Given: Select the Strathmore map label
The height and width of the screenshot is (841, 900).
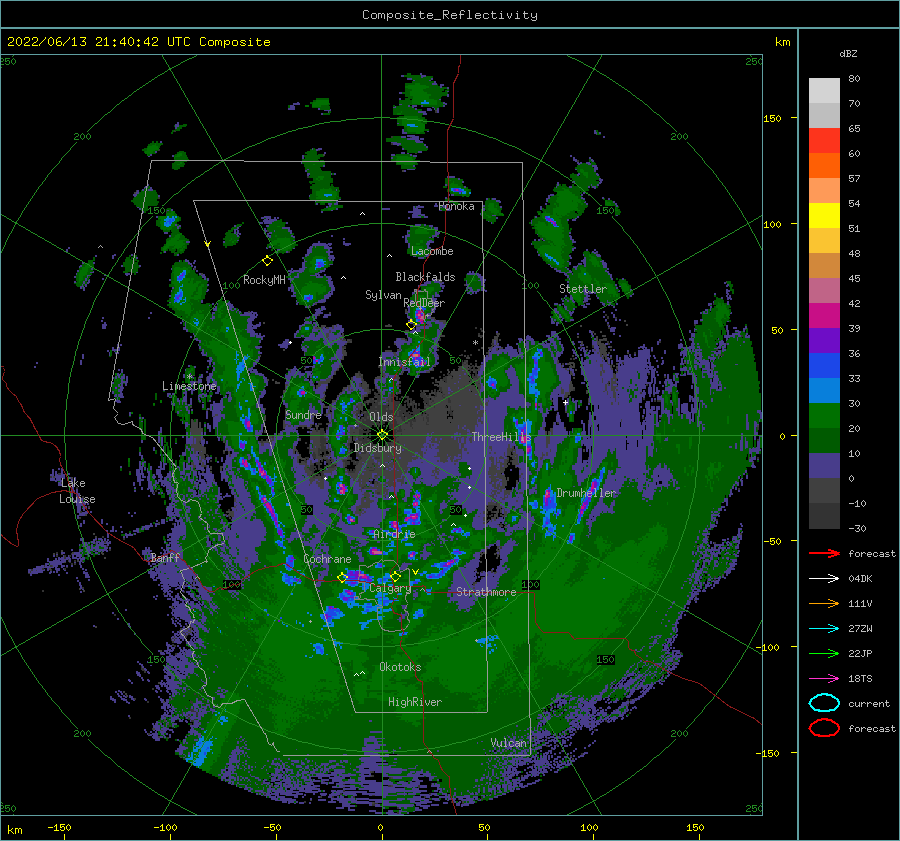Looking at the screenshot, I should click(x=486, y=592).
